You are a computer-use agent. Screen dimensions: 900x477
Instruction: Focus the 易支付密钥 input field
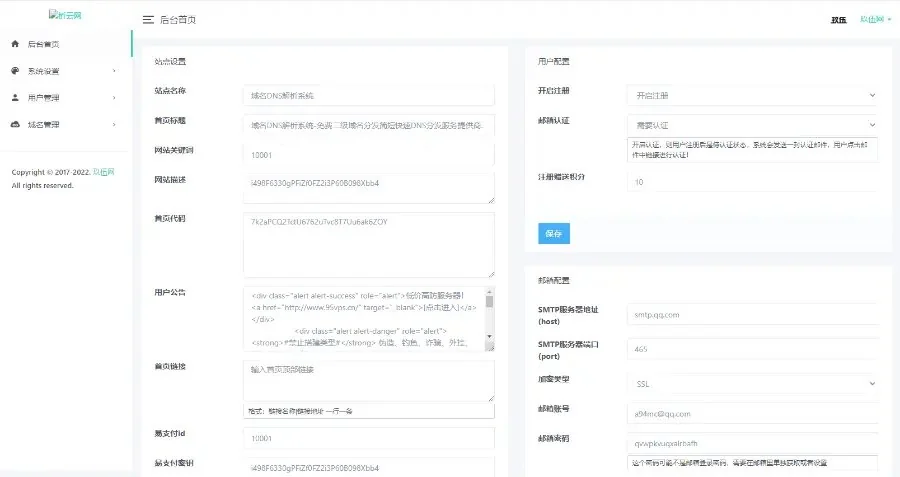(368, 467)
